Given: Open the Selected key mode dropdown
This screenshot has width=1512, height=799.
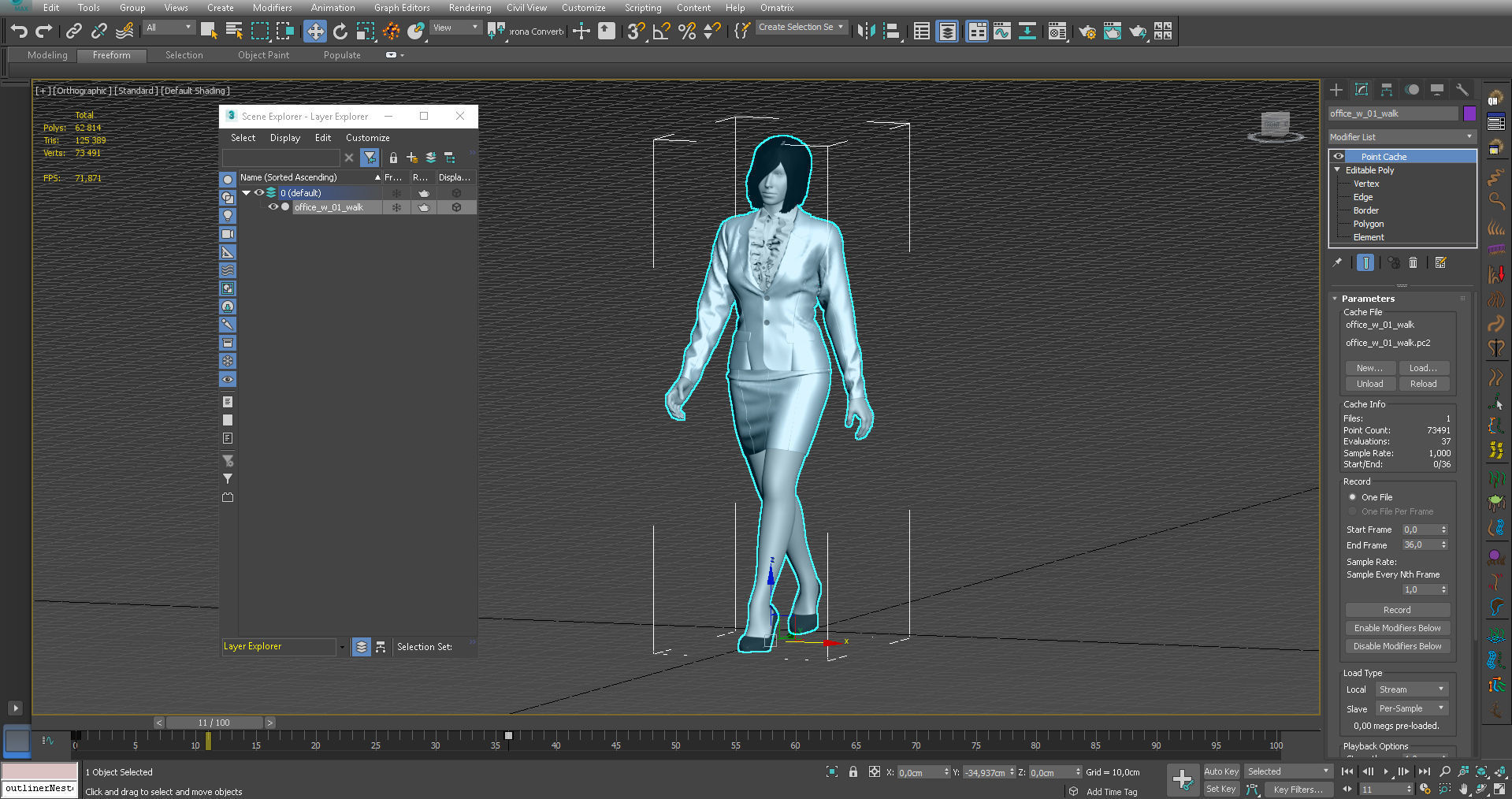Looking at the screenshot, I should [x=1288, y=771].
